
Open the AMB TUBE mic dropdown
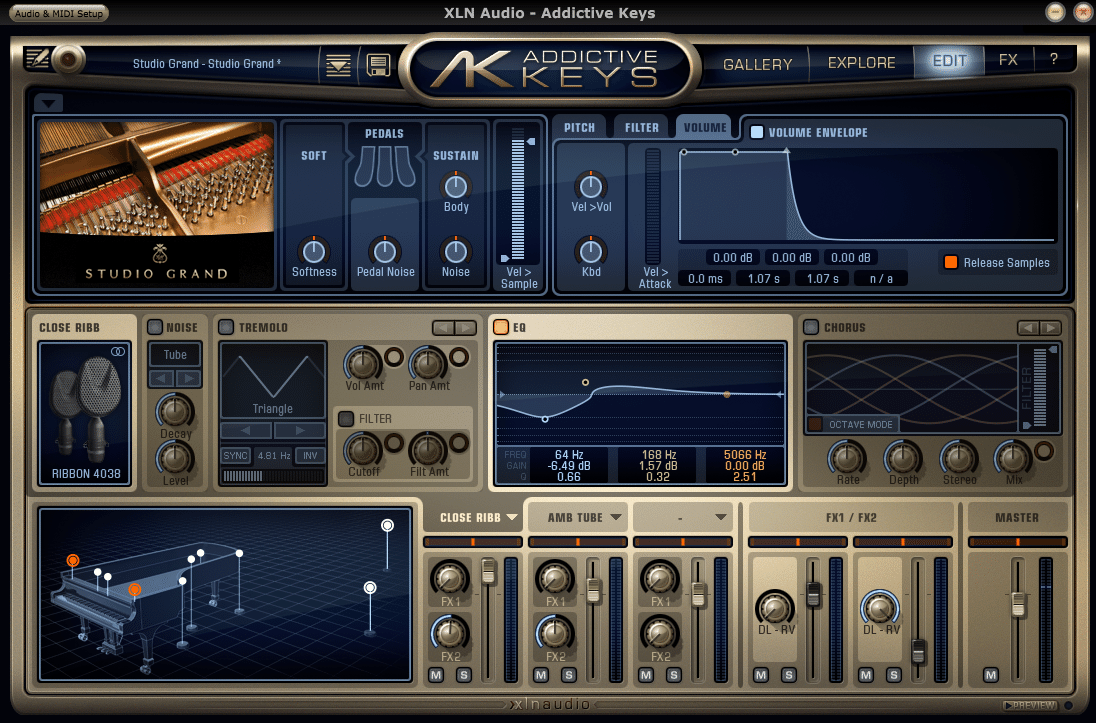pyautogui.click(x=616, y=517)
